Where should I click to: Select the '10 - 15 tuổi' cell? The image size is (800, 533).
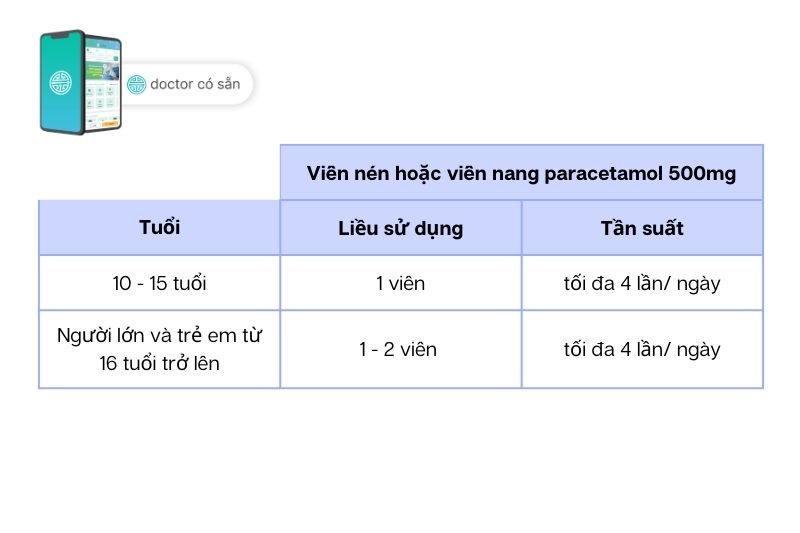tap(159, 283)
